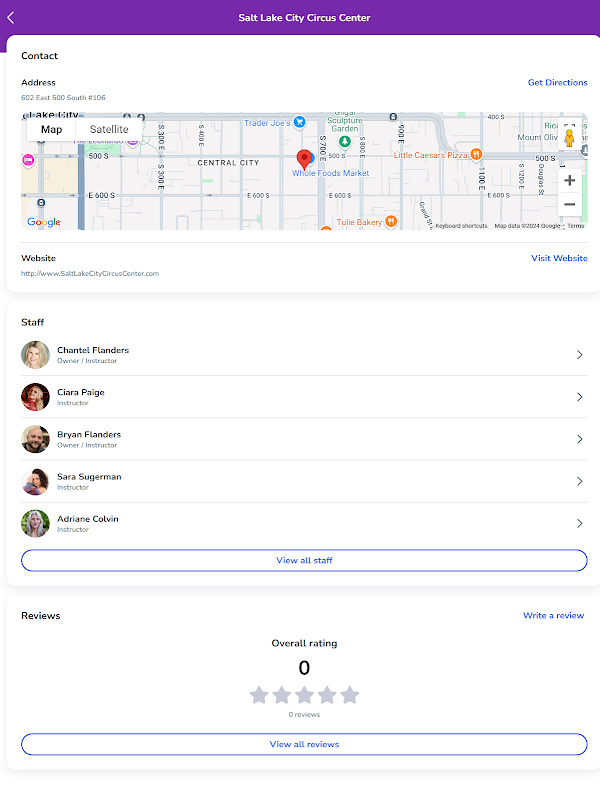600x800 pixels.
Task: Expand Sara Sugerman staff entry chevron
Action: point(580,481)
